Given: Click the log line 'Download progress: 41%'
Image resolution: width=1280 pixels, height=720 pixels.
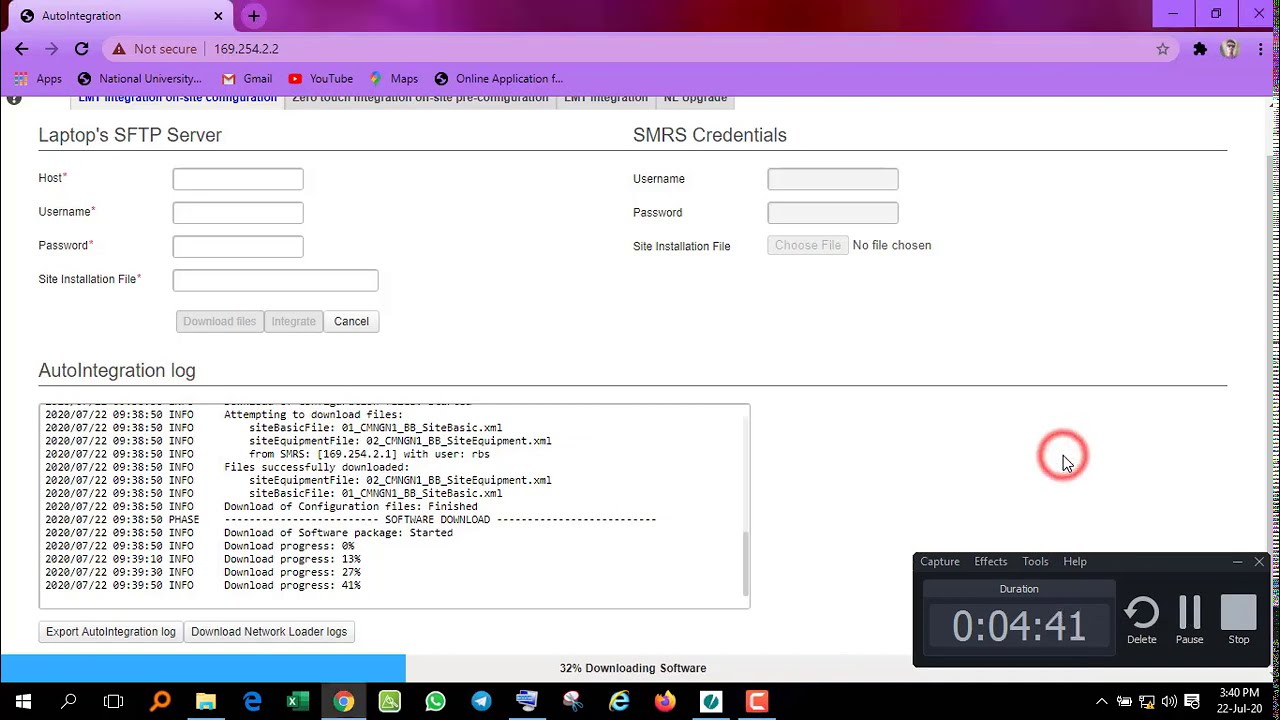Looking at the screenshot, I should pos(292,586).
